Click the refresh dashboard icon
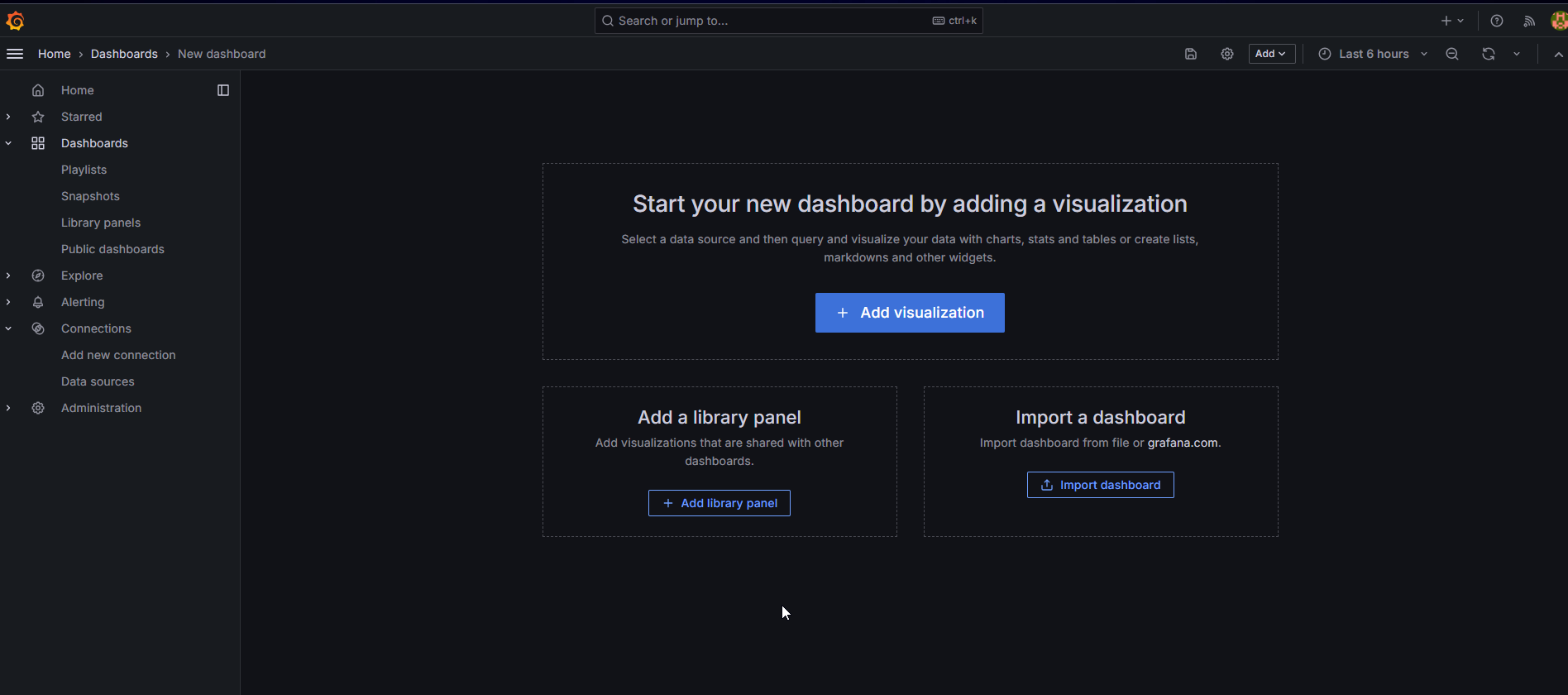Image resolution: width=1568 pixels, height=695 pixels. 1489,54
